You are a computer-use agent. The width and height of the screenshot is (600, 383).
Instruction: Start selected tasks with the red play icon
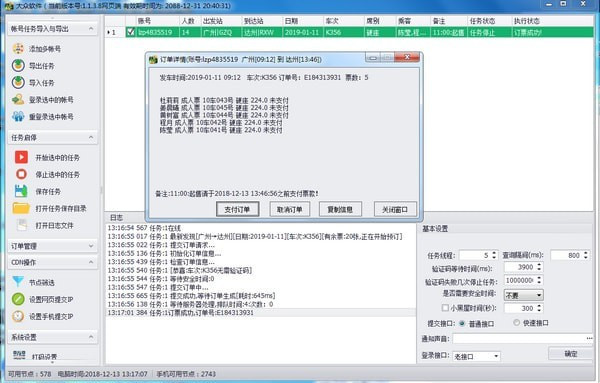coord(21,157)
